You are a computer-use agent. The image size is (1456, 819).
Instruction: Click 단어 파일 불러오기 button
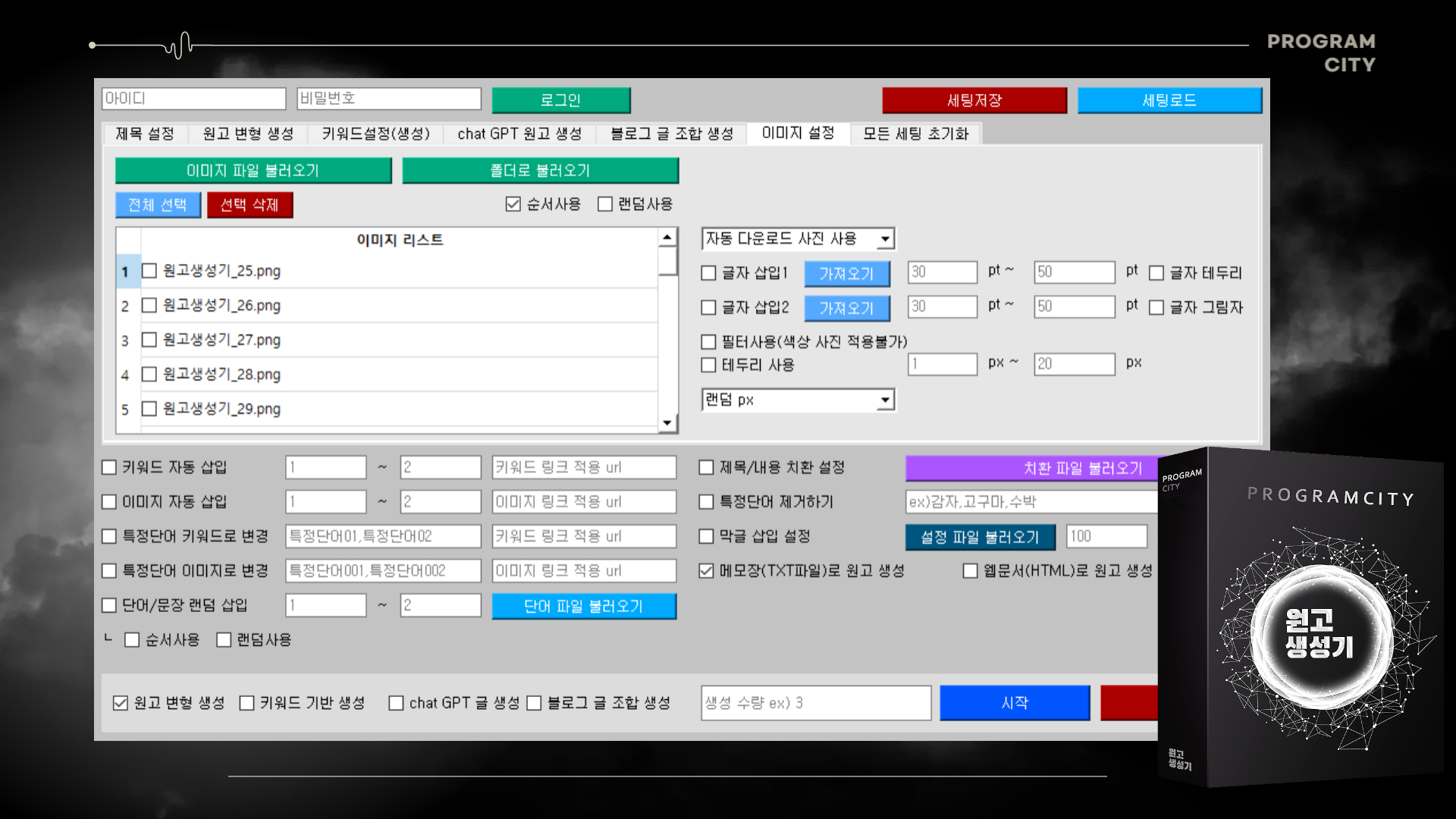584,607
